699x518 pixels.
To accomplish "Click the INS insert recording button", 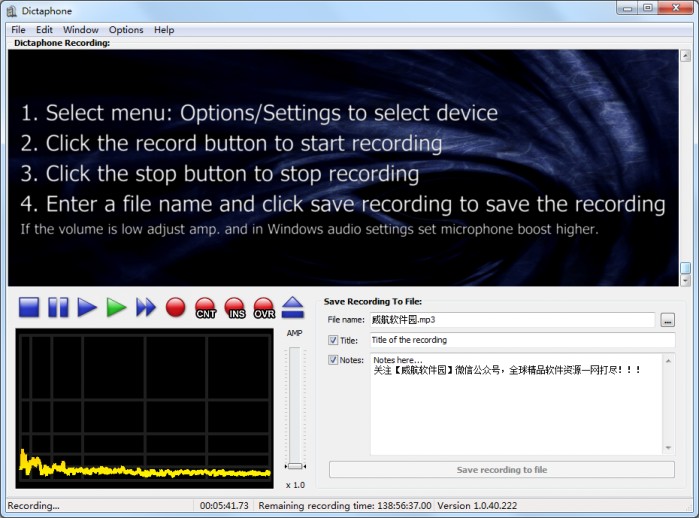I will pos(235,308).
